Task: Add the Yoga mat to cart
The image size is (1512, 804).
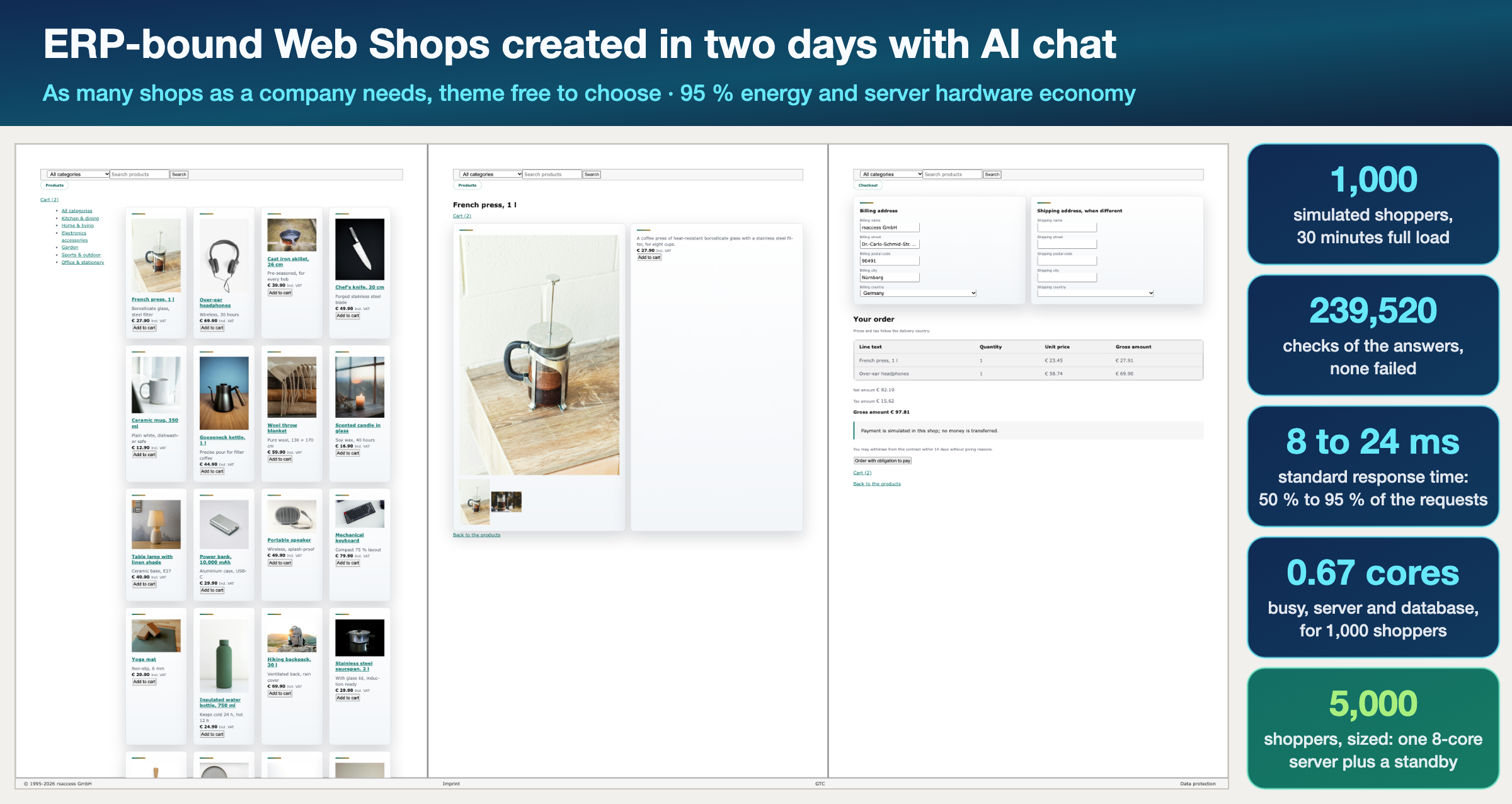Action: click(x=144, y=682)
